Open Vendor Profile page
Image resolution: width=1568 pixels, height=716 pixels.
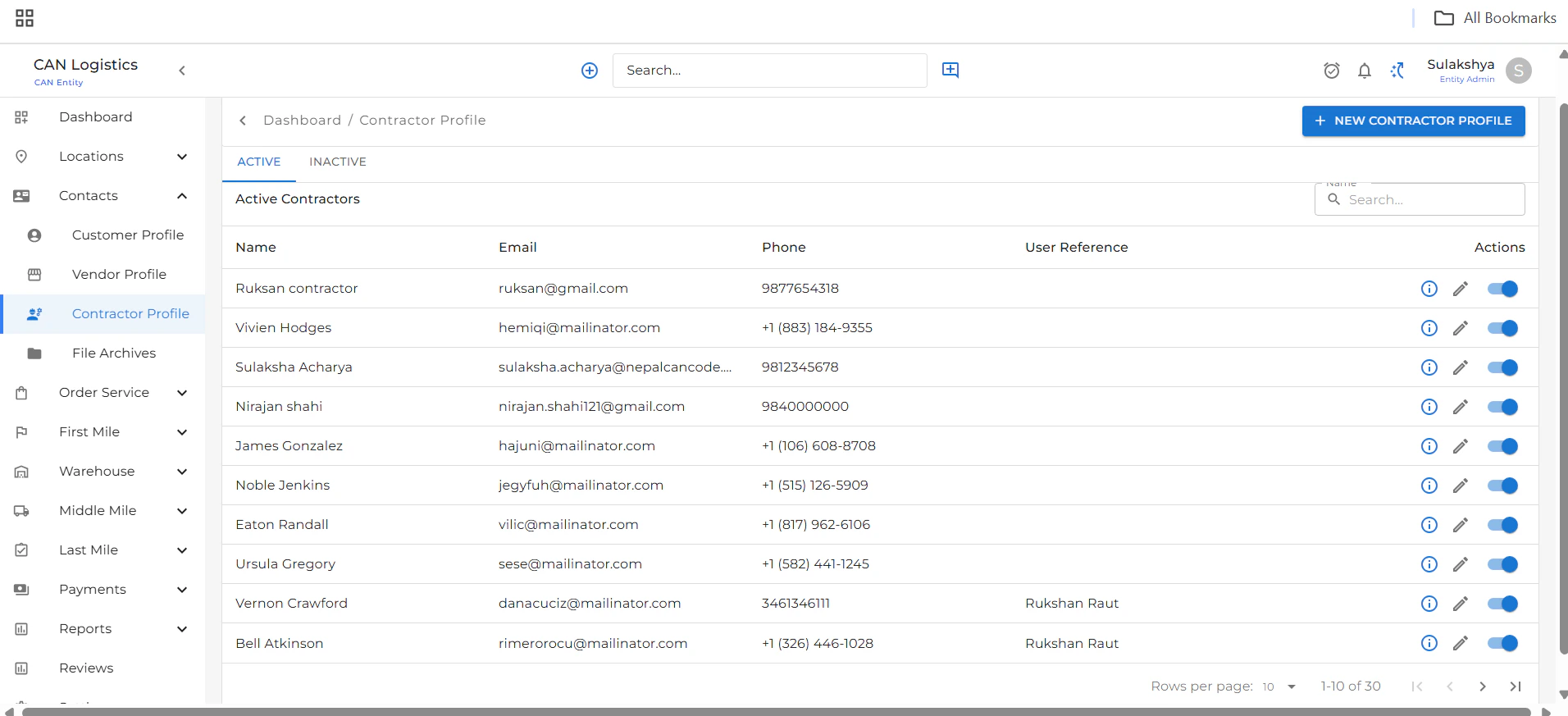point(103,275)
